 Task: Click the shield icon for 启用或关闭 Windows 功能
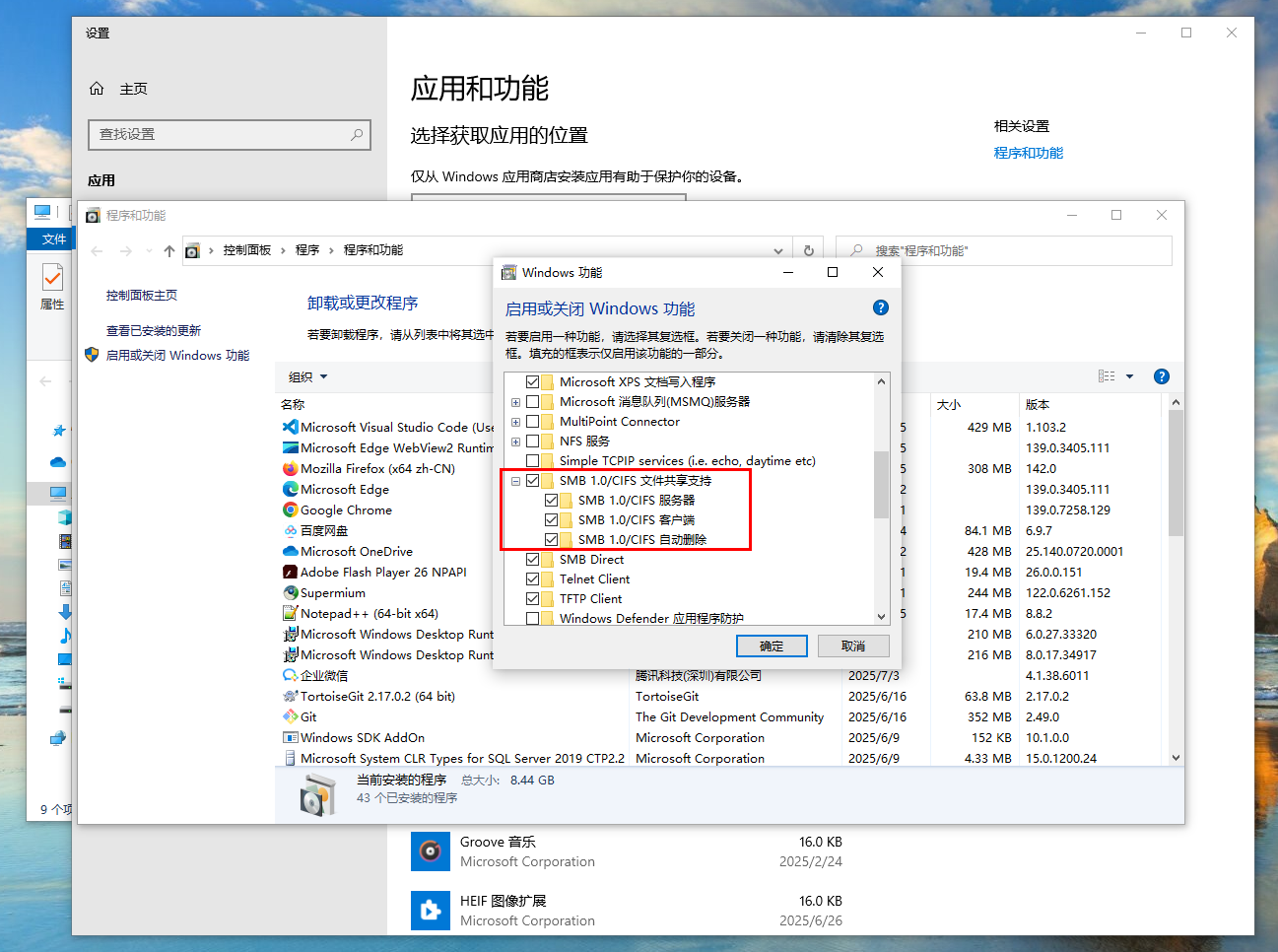click(92, 355)
